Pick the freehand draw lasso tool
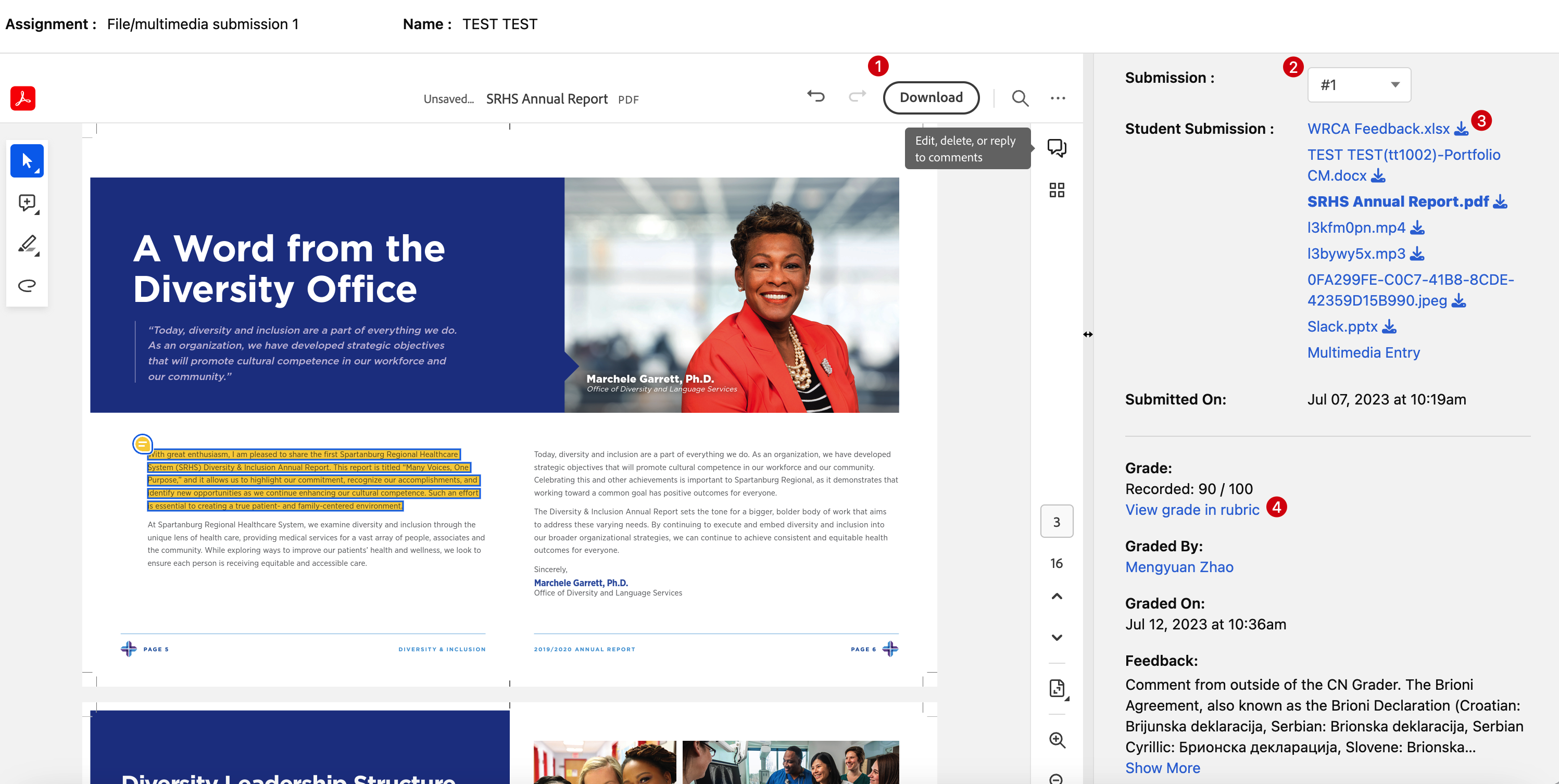Screen dimensions: 1559x784 [27, 285]
